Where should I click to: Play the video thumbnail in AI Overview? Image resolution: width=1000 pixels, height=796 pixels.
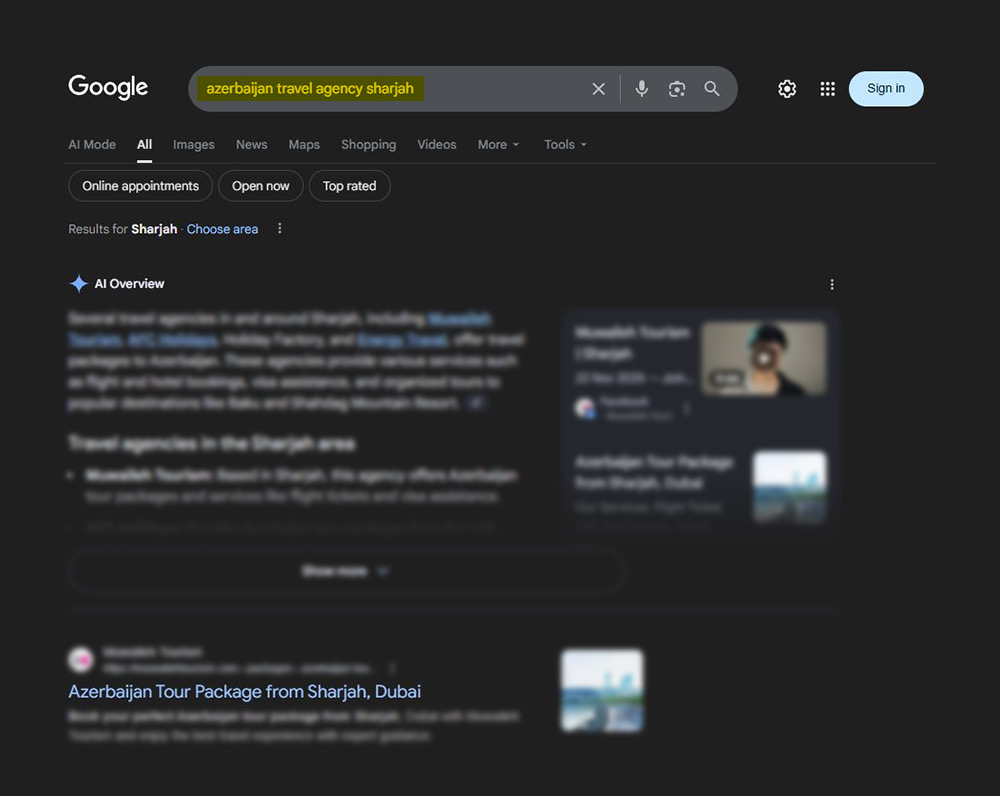pos(763,358)
